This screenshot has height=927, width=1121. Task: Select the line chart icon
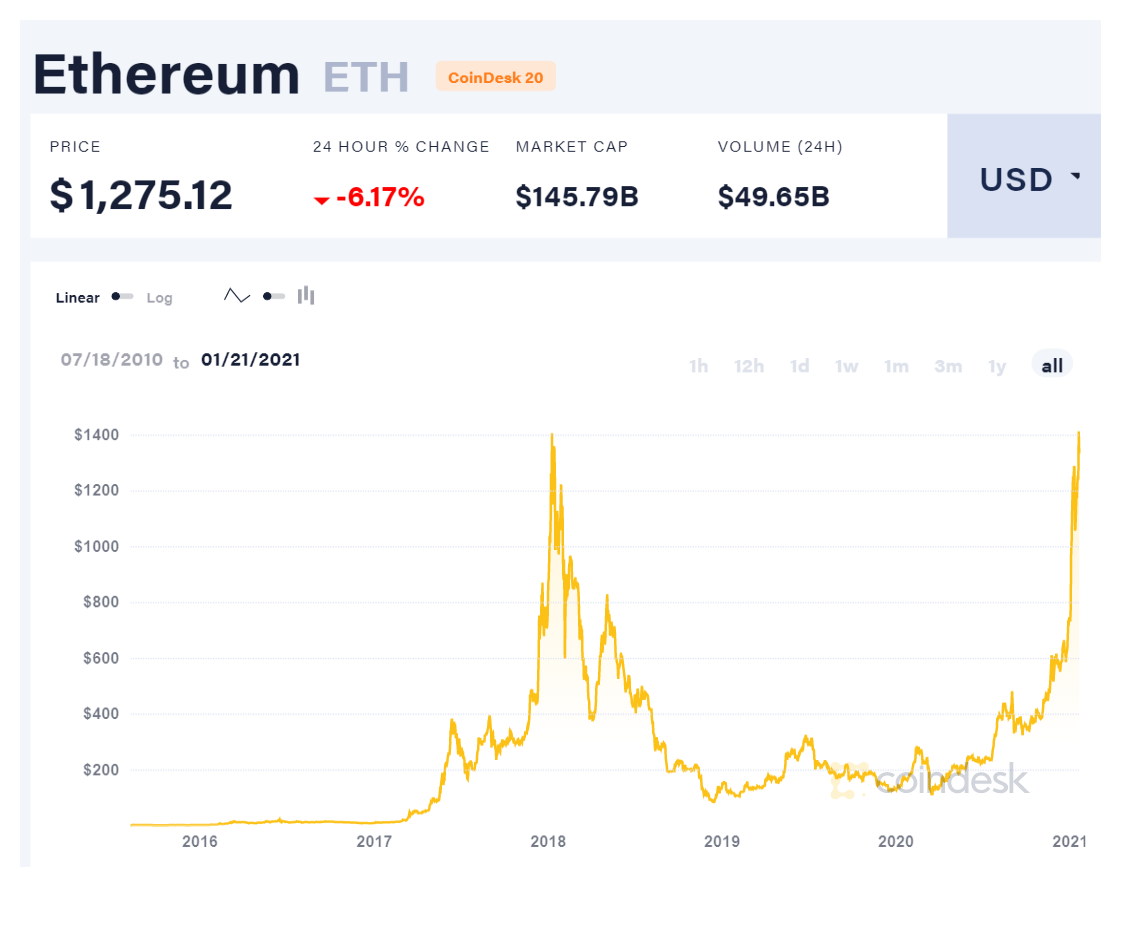(237, 295)
